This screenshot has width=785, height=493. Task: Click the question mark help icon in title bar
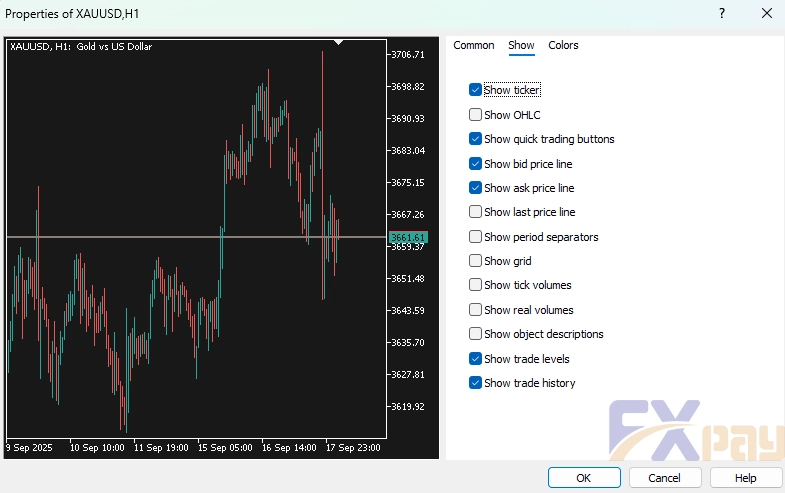[722, 14]
